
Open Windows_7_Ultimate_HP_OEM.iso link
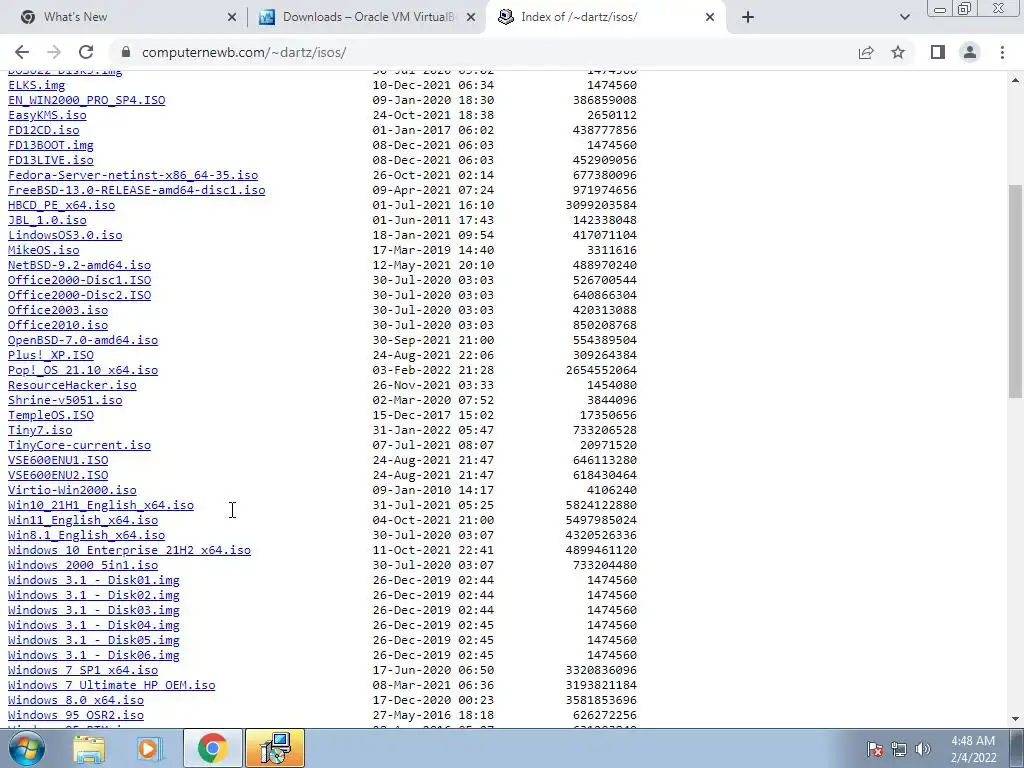point(112,686)
